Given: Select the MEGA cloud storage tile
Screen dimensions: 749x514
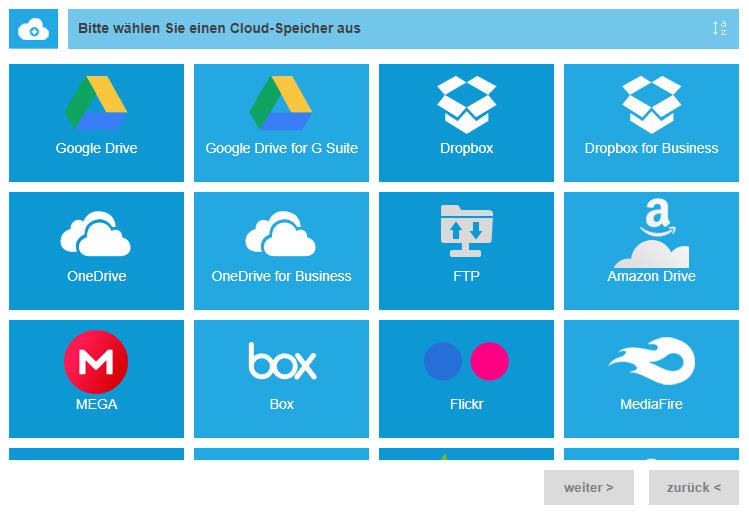Looking at the screenshot, I should click(96, 379).
